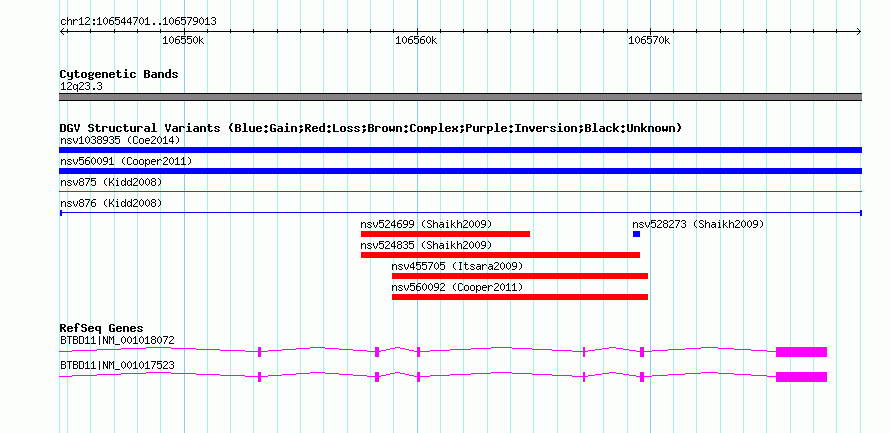Select the large last exon of NM_001017523

coord(801,377)
